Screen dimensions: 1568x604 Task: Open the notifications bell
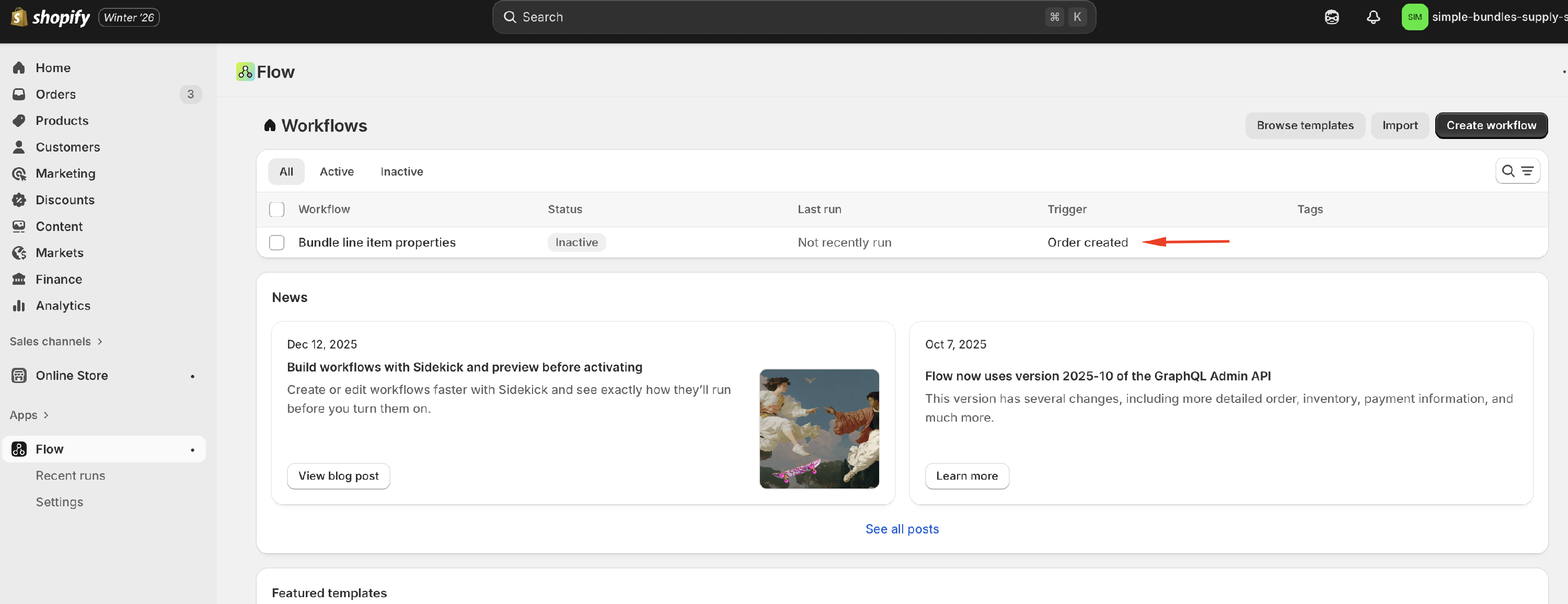point(1373,17)
